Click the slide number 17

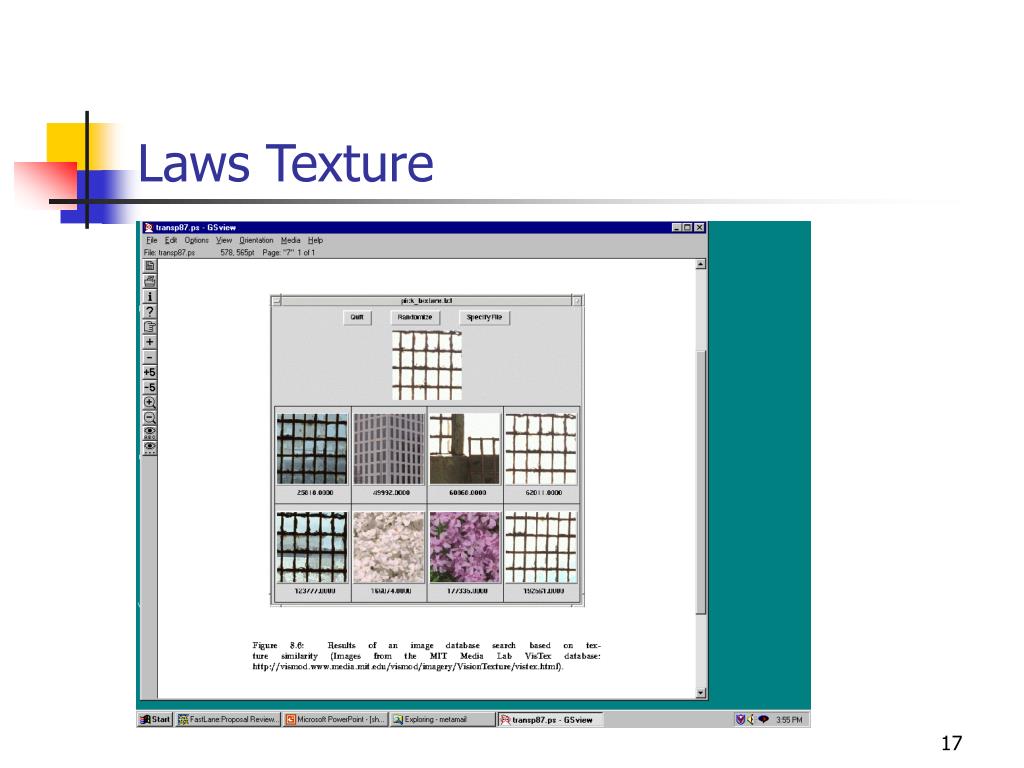(x=952, y=743)
